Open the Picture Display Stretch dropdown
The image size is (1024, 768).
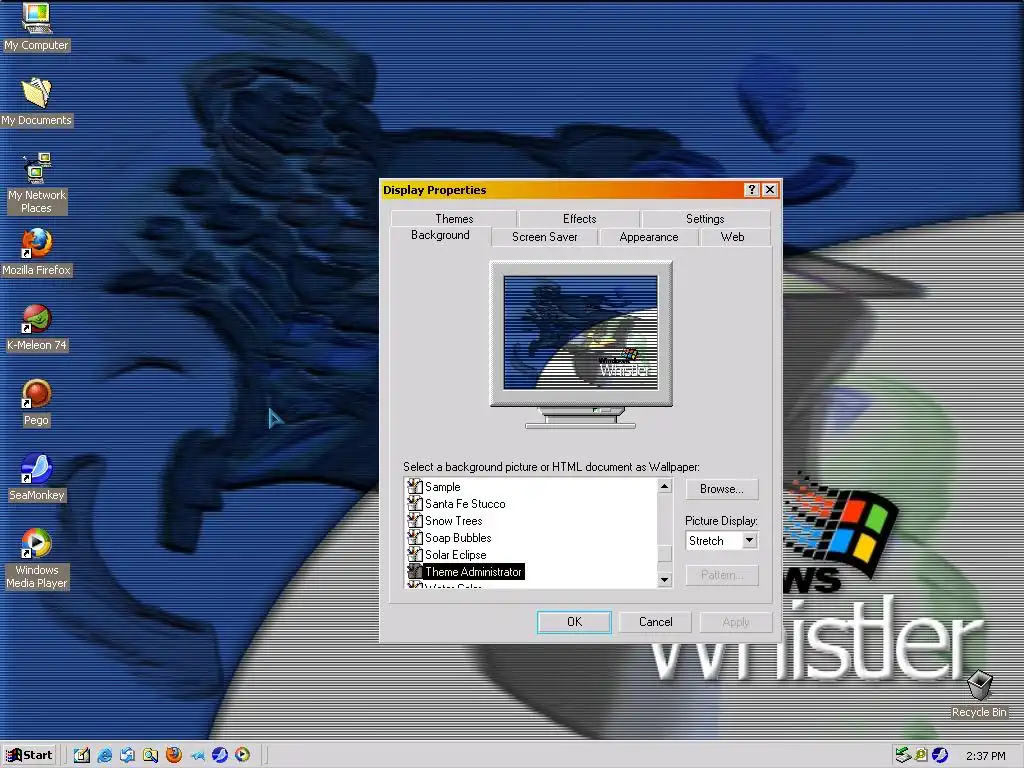pyautogui.click(x=749, y=541)
